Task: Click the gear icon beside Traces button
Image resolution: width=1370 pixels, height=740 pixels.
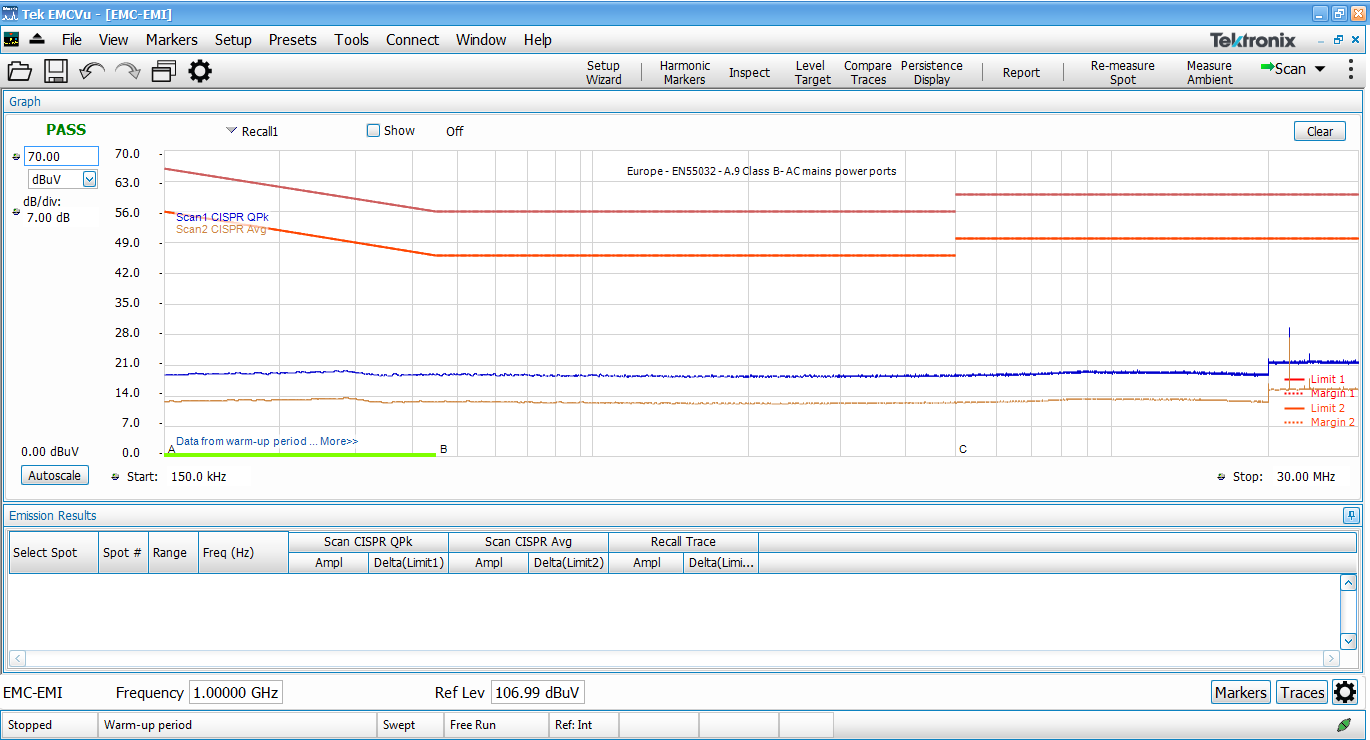Action: [x=1345, y=692]
